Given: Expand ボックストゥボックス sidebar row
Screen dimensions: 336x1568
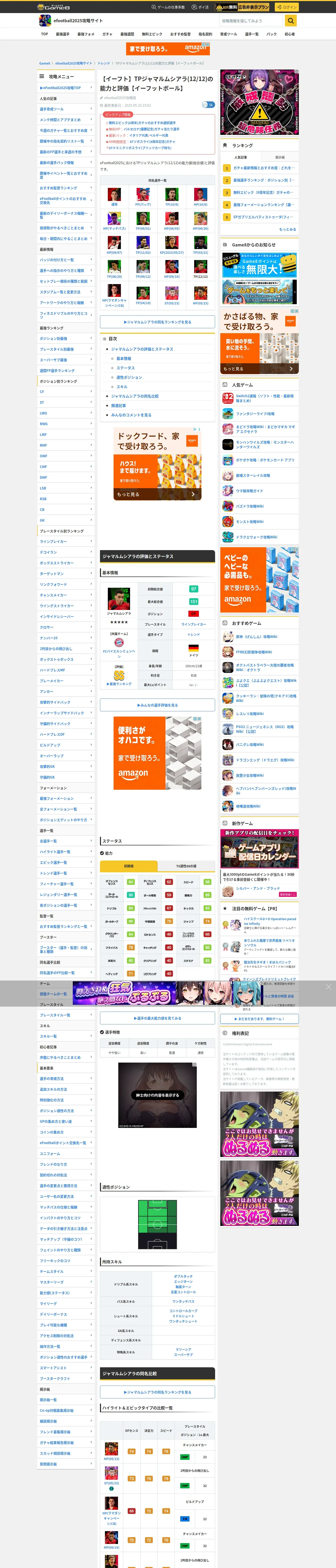Looking at the screenshot, I should click(x=66, y=659).
